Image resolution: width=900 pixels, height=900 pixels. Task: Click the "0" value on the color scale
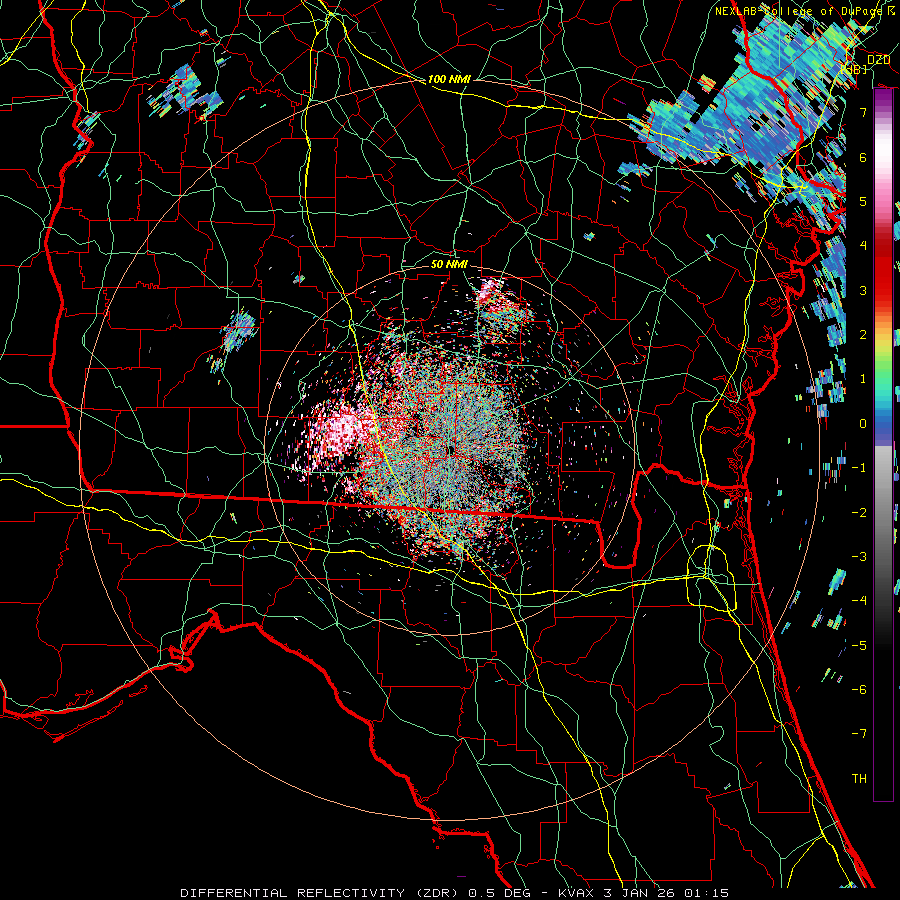[863, 424]
